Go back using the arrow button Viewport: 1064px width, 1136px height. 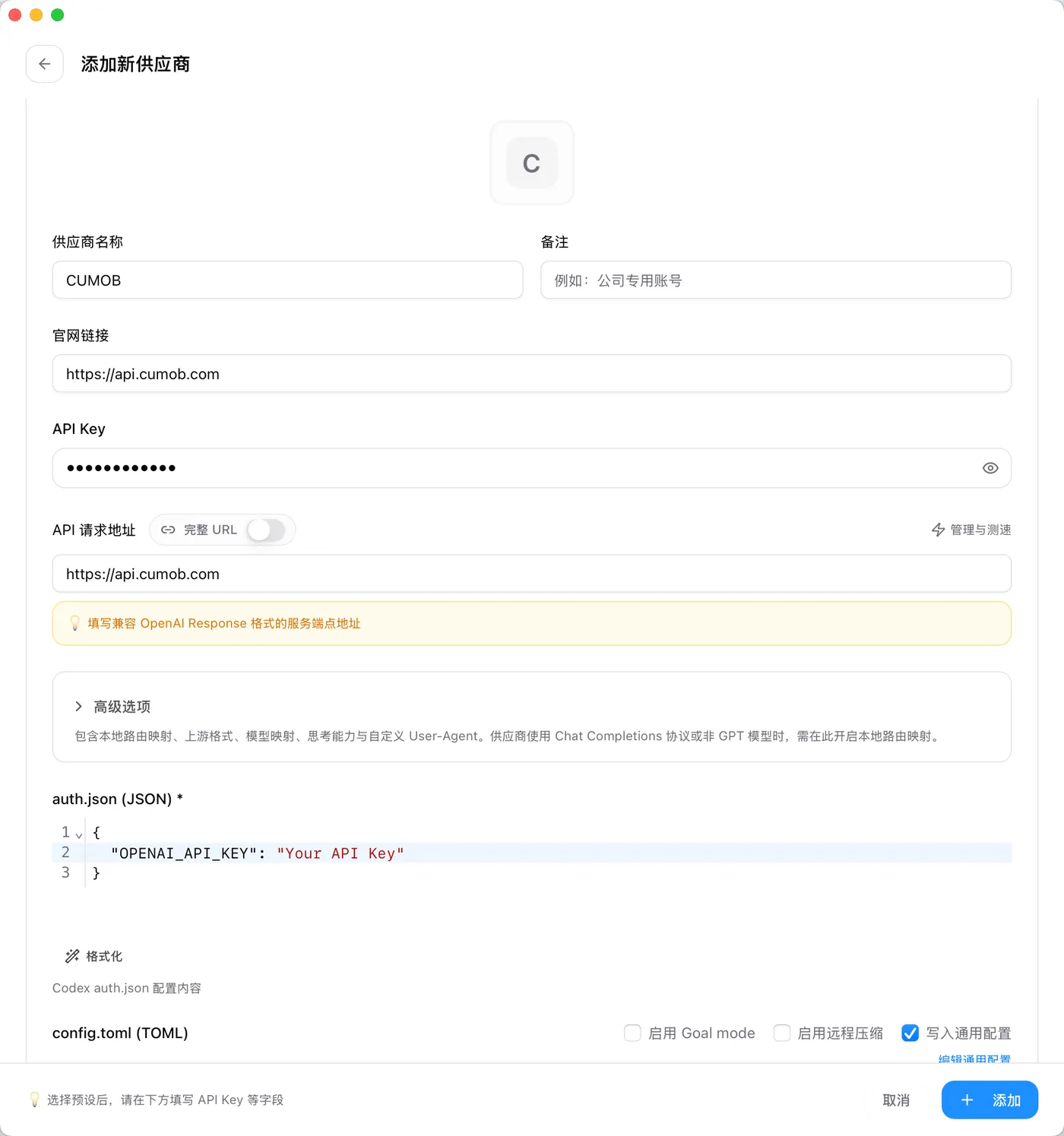click(x=45, y=64)
